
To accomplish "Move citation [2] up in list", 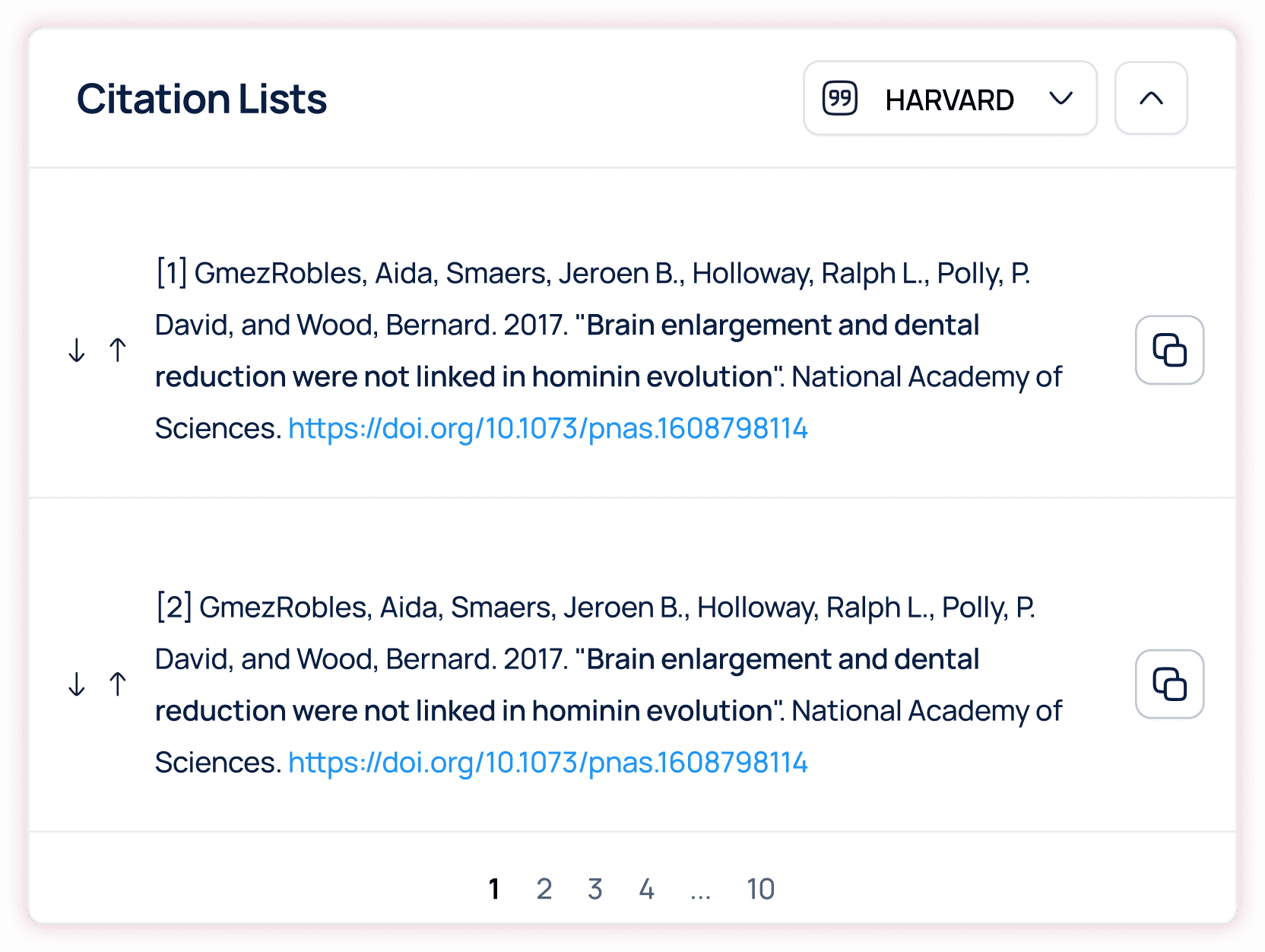I will tap(118, 684).
